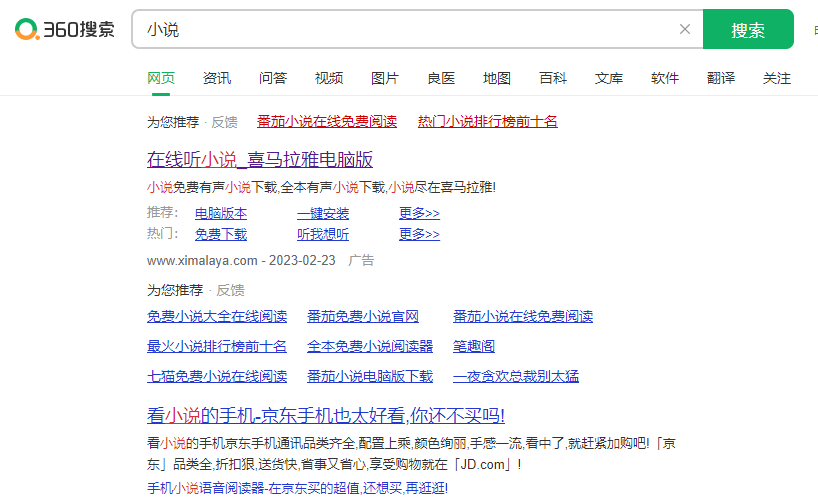The width and height of the screenshot is (818, 503).
Task: Click 反馈 next to the top 为您推荐
Action: 224,122
